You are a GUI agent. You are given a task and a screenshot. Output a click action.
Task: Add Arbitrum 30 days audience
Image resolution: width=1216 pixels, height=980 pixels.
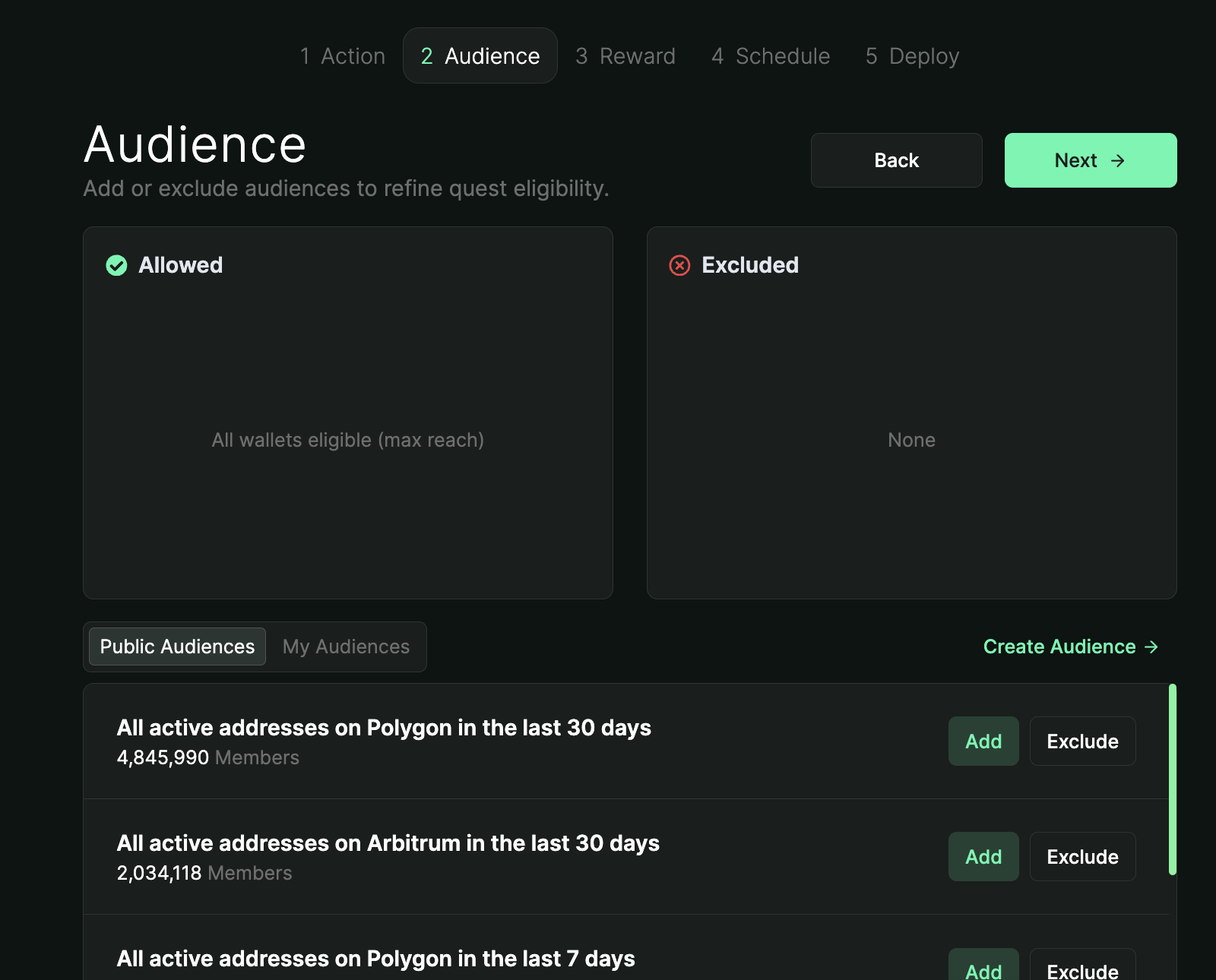(x=983, y=857)
